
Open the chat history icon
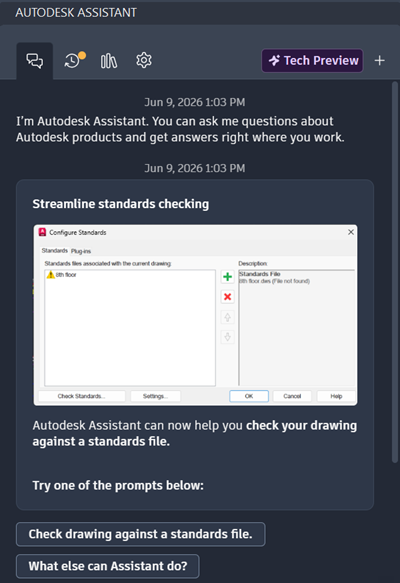pos(74,60)
